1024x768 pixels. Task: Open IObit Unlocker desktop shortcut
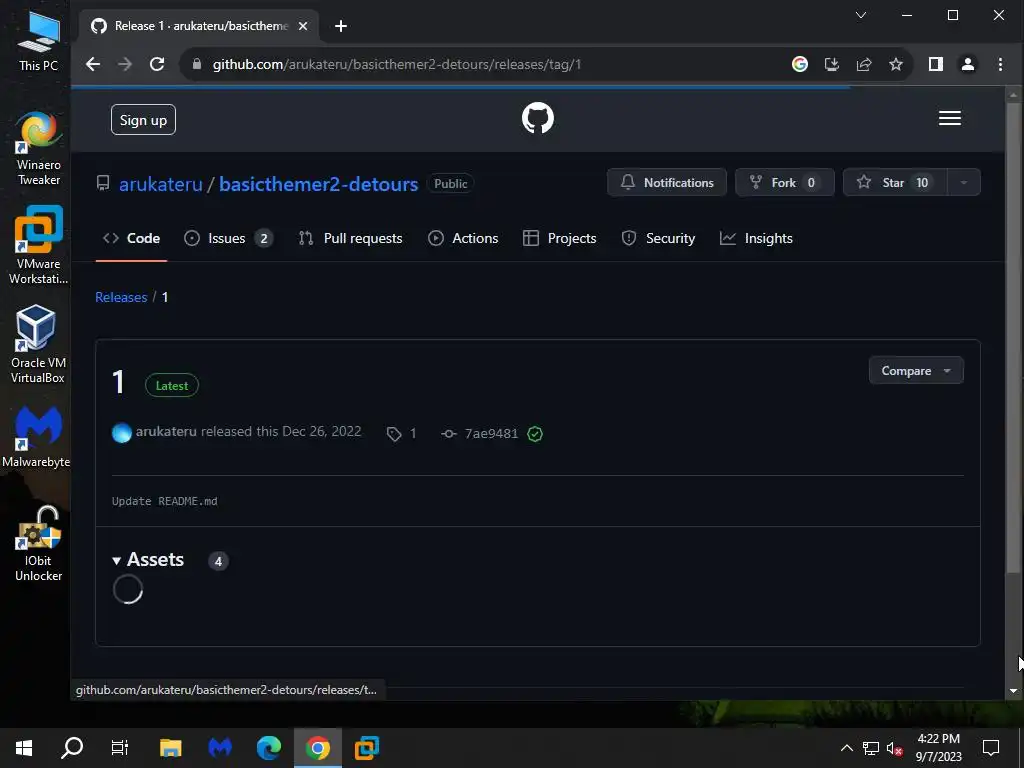[x=39, y=543]
